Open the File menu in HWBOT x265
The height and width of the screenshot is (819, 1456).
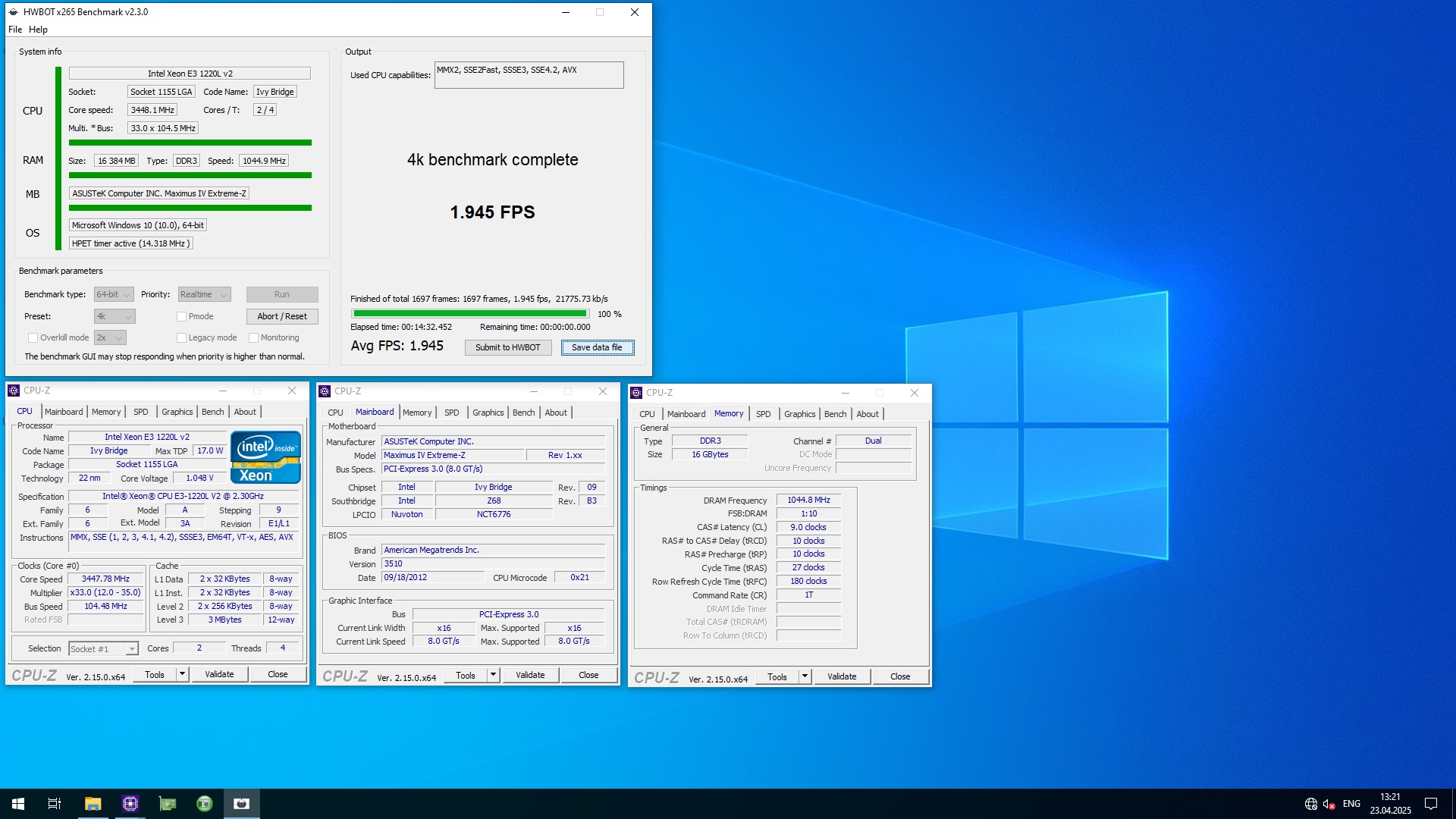tap(15, 30)
